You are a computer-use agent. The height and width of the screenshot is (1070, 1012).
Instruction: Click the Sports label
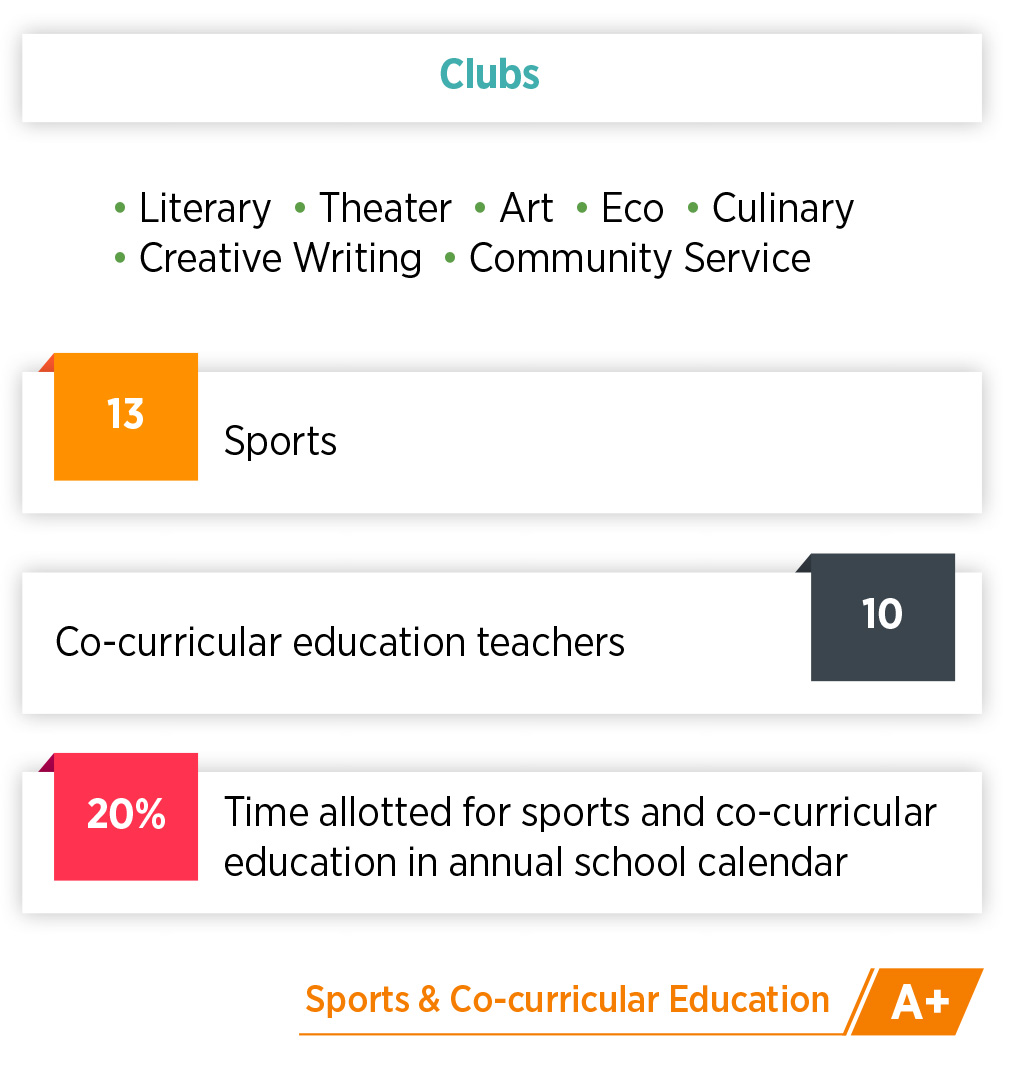280,441
